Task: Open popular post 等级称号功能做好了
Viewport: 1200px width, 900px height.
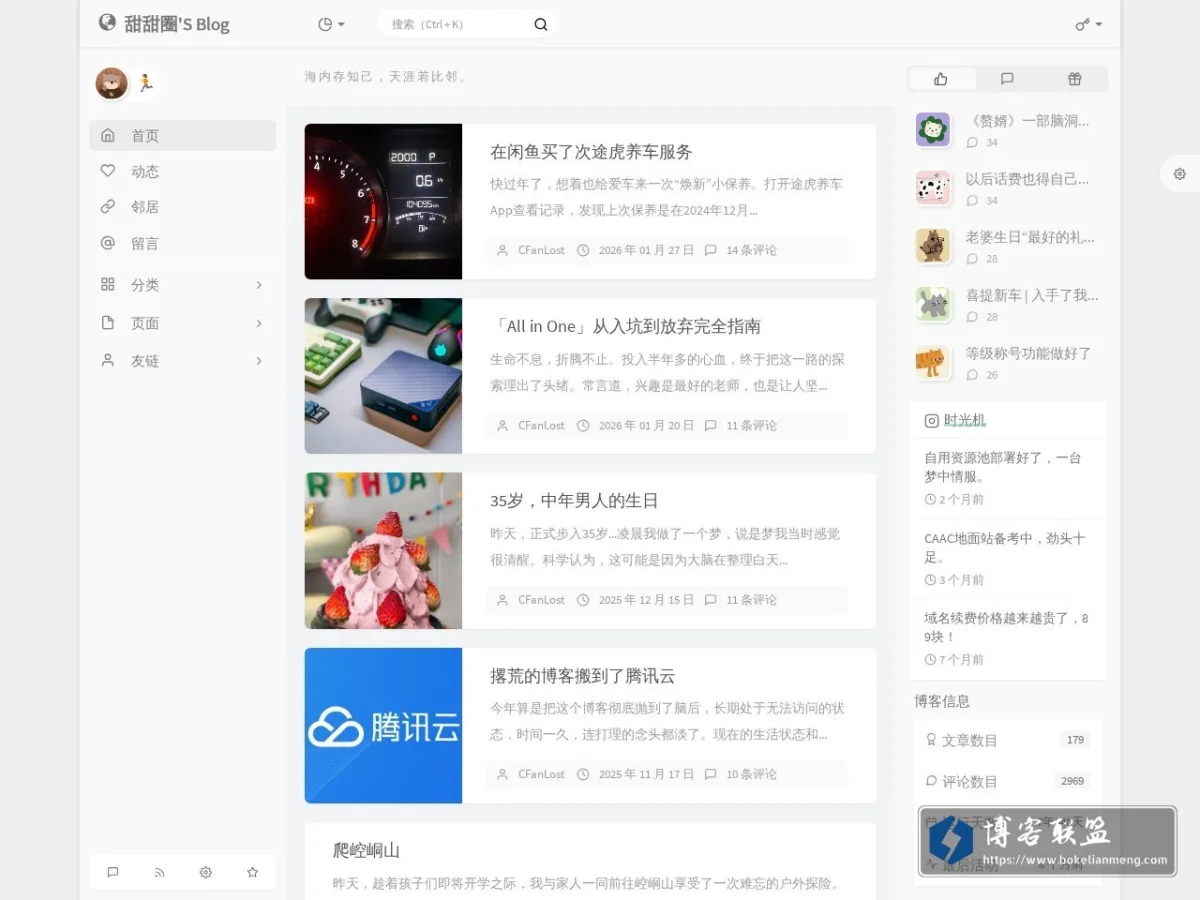Action: (x=1028, y=353)
